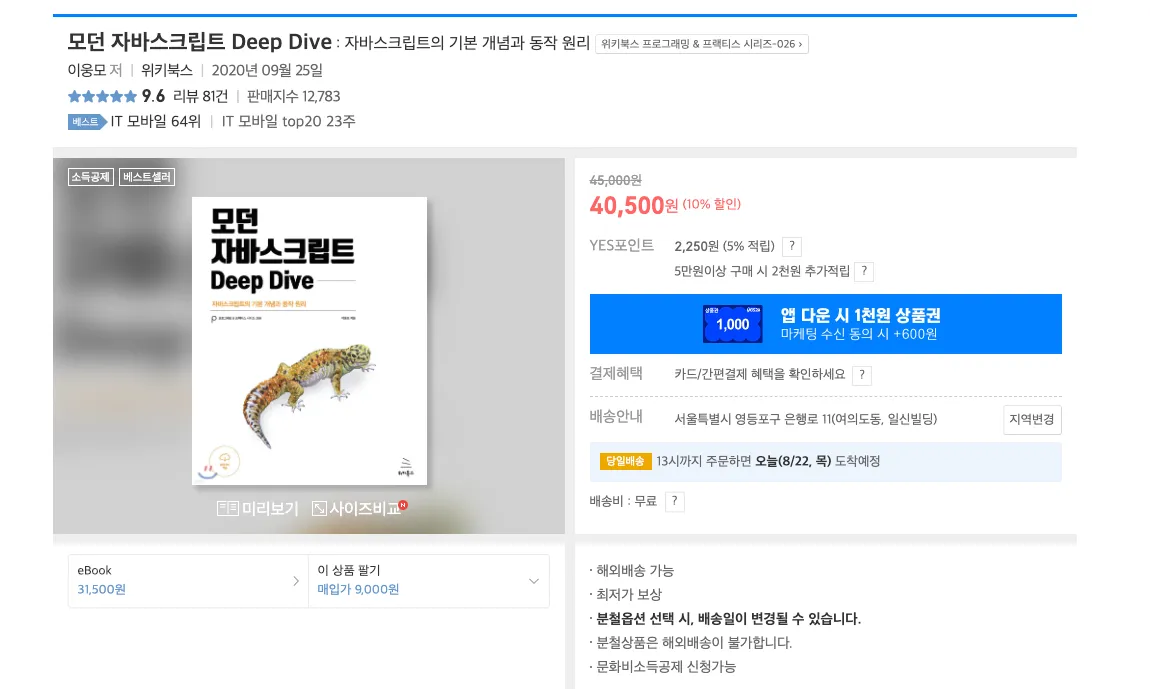
Task: Click the IT 모바일 top20 23주 link
Action: [288, 122]
